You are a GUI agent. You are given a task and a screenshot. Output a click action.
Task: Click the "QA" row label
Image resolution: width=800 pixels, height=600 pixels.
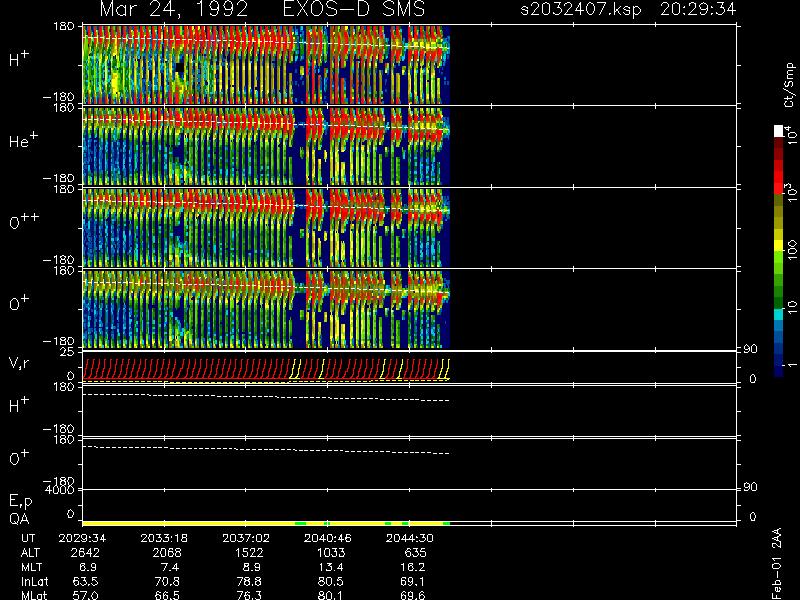point(19,519)
